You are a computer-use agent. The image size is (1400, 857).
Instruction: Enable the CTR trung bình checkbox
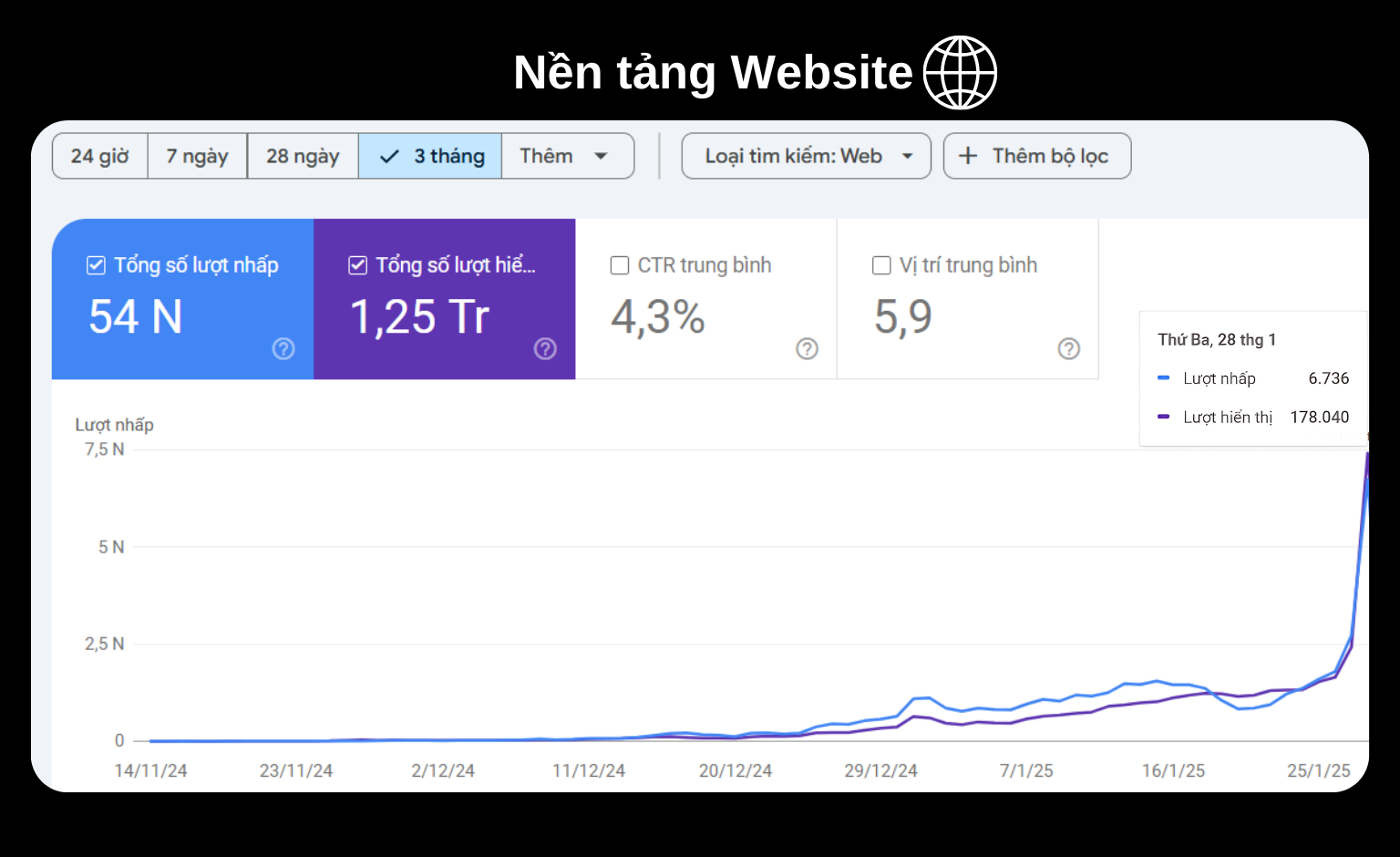[x=620, y=265]
